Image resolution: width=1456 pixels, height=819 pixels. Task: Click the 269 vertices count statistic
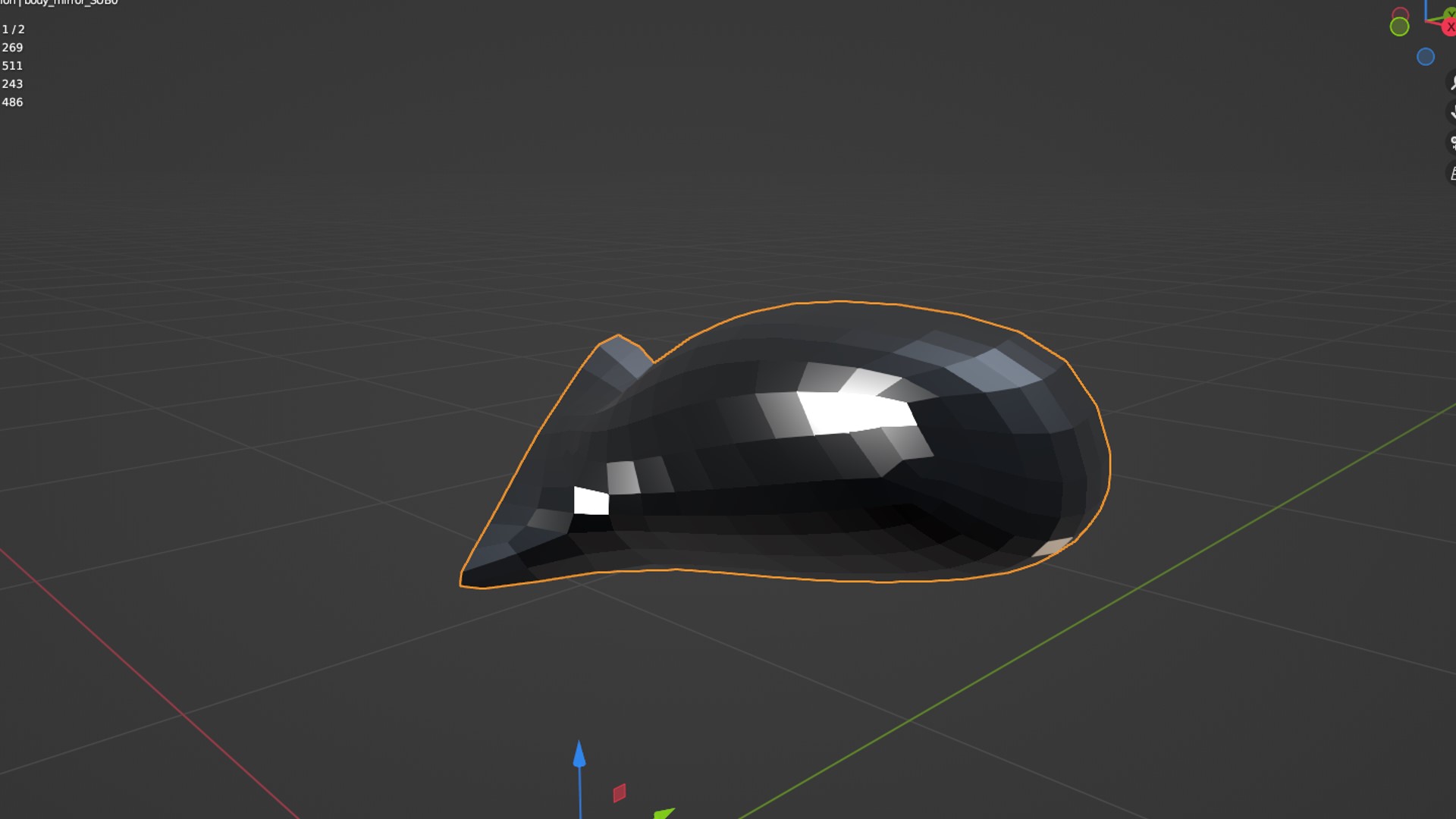12,48
